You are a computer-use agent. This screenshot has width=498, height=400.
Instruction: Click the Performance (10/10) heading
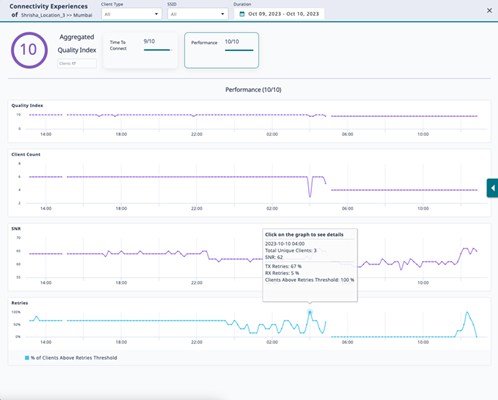253,90
